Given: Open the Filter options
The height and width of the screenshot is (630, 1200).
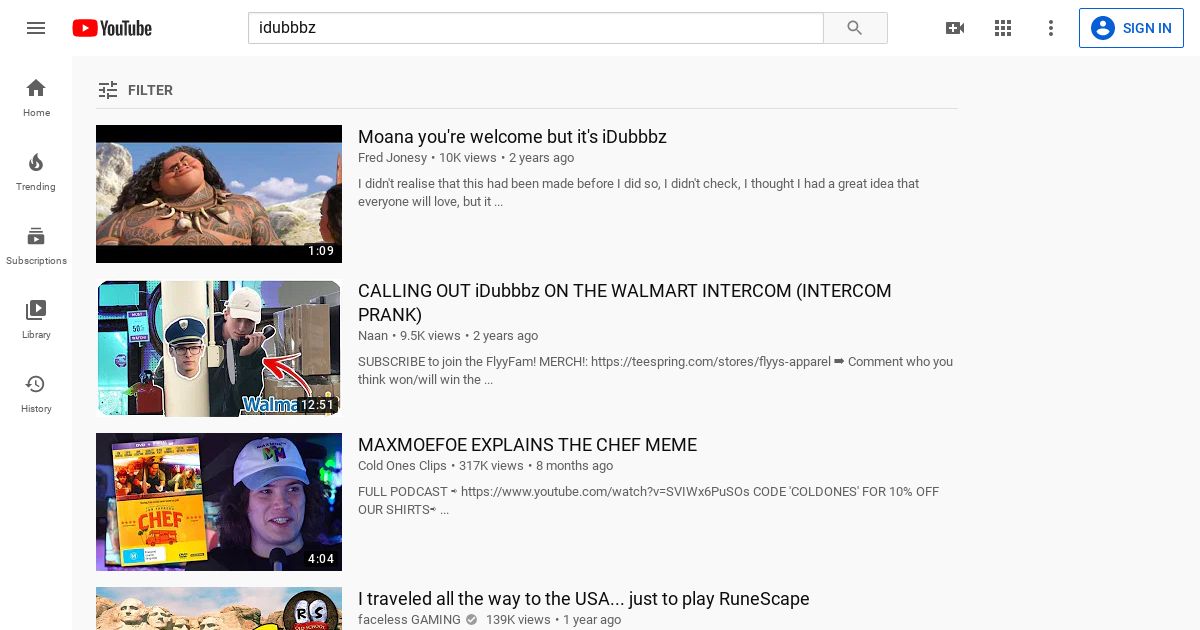Looking at the screenshot, I should (x=136, y=90).
